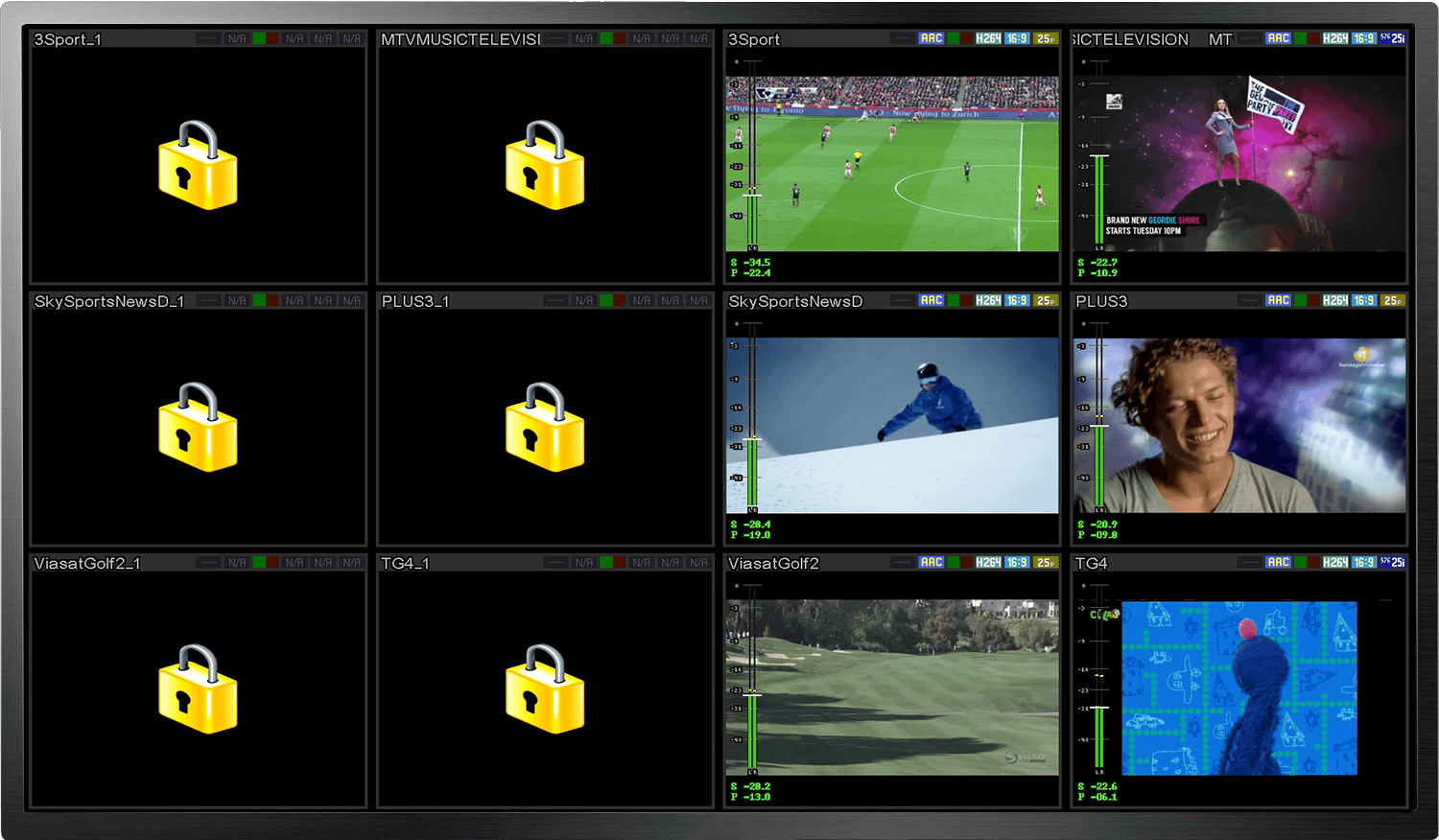Click the green status indicator in the 3Sport_1 header
Image resolution: width=1439 pixels, height=840 pixels.
(259, 38)
